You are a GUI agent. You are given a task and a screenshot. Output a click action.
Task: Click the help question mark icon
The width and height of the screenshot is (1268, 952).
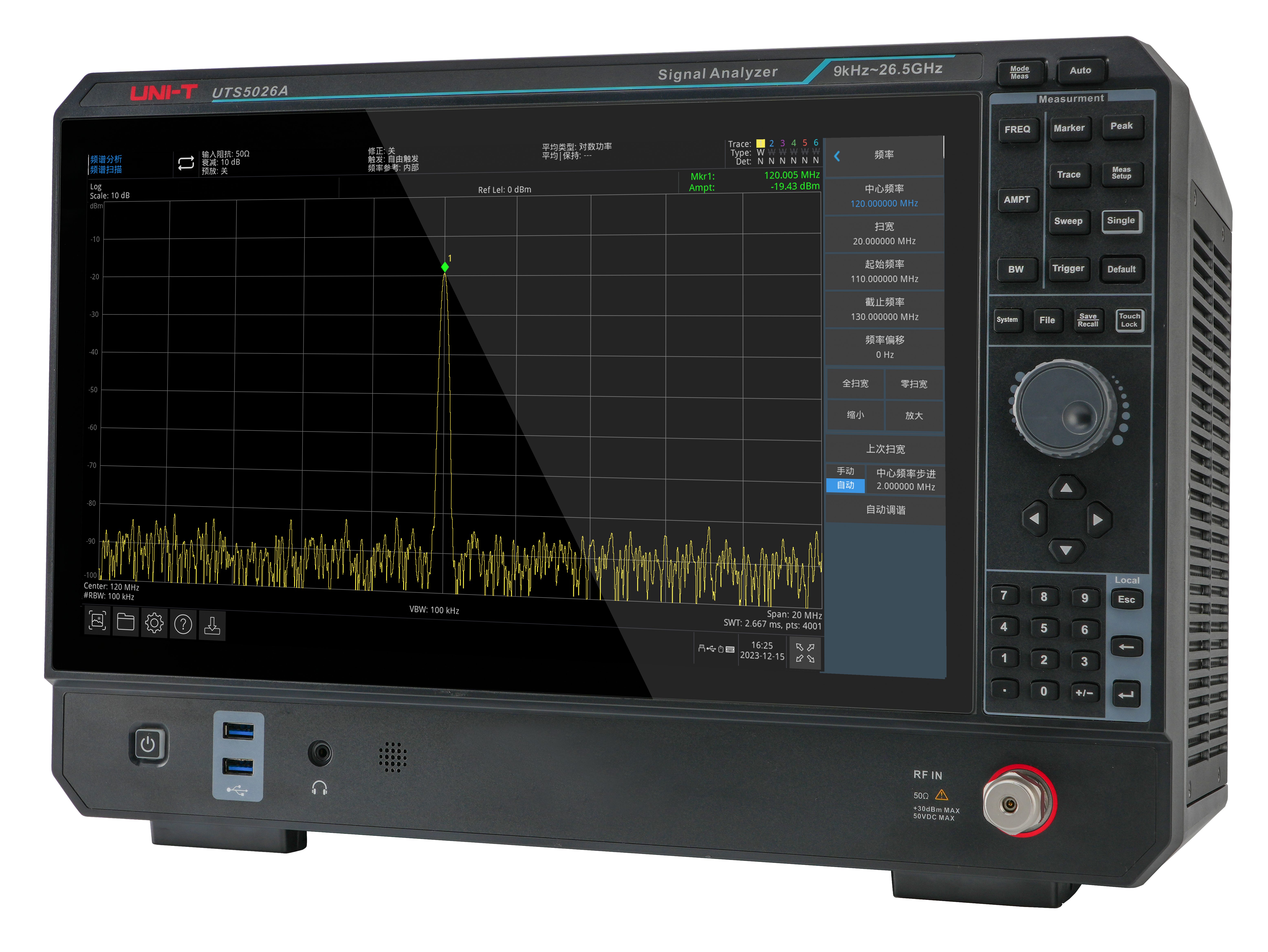(x=183, y=625)
